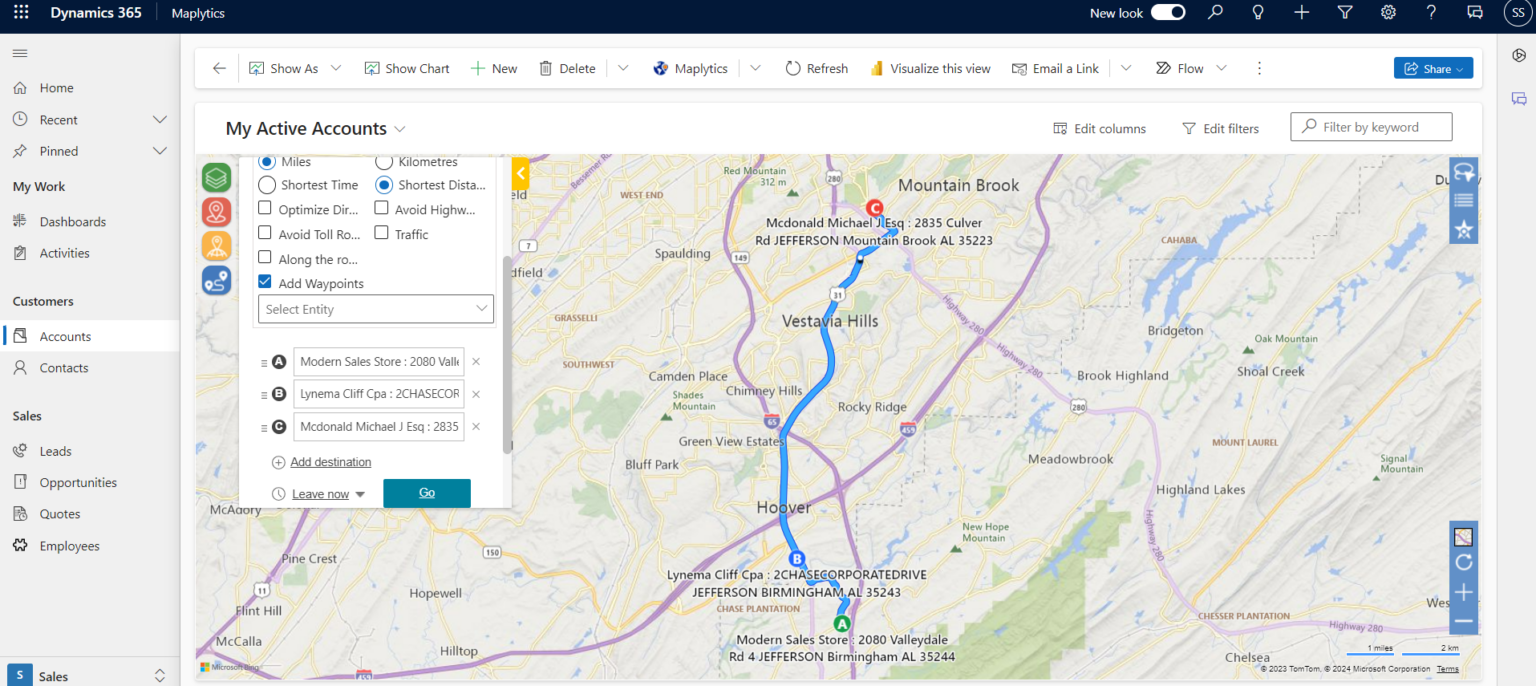Screen dimensions: 1536x686
Task: Click the Go button for directions
Action: [x=426, y=493]
